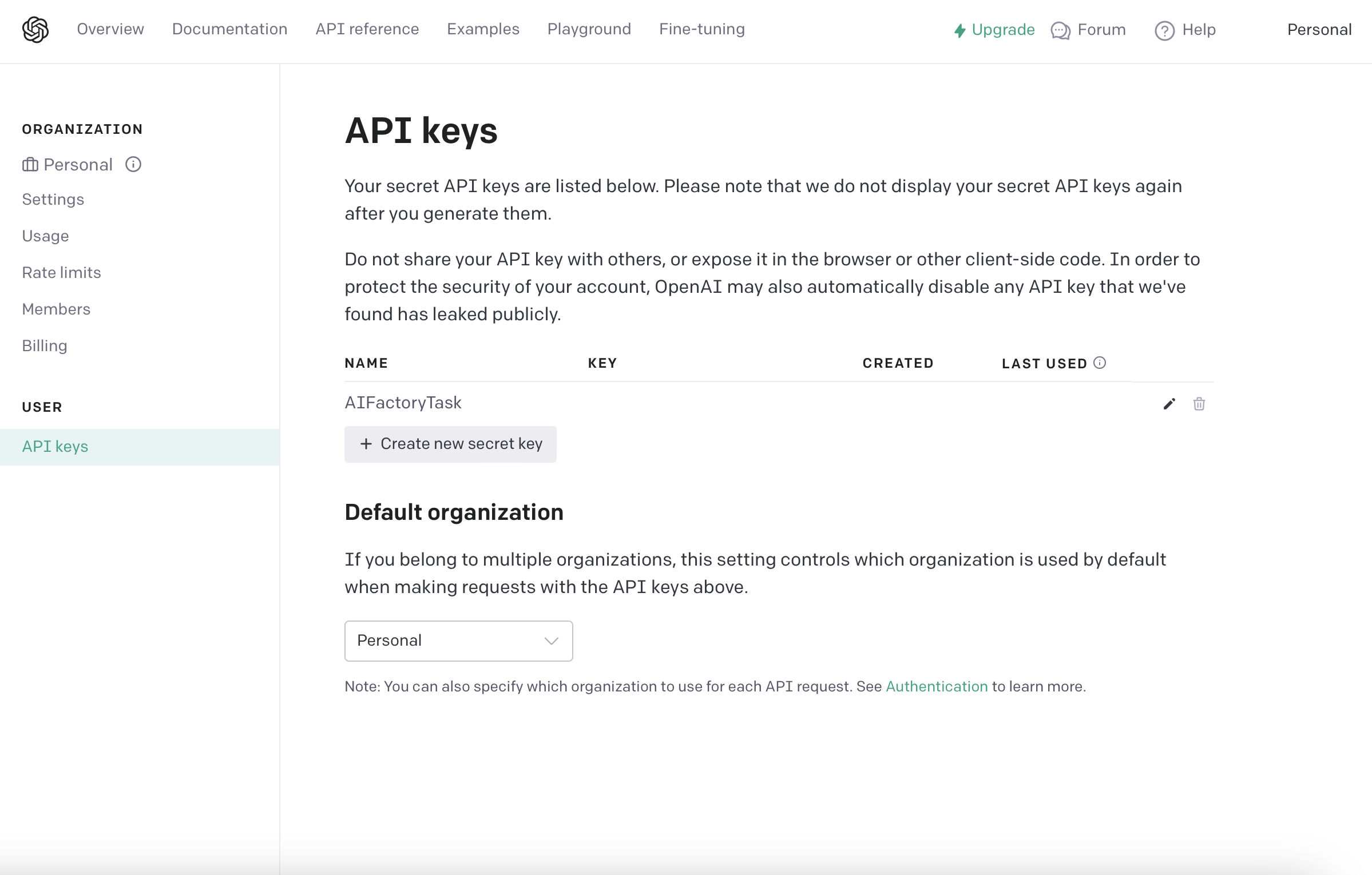
Task: Open Members in the sidebar
Action: (56, 309)
